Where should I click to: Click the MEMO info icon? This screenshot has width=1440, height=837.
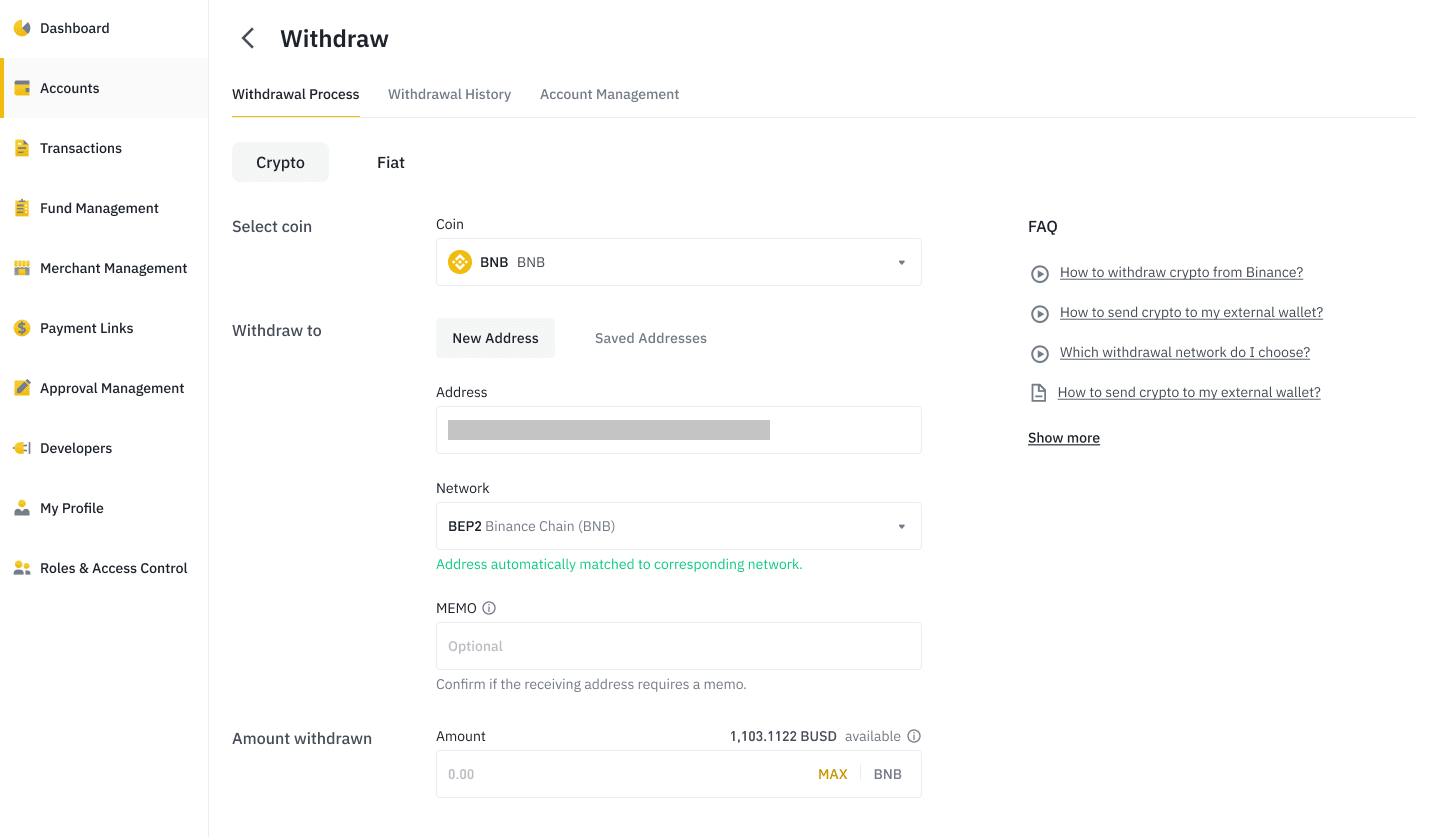click(x=489, y=608)
